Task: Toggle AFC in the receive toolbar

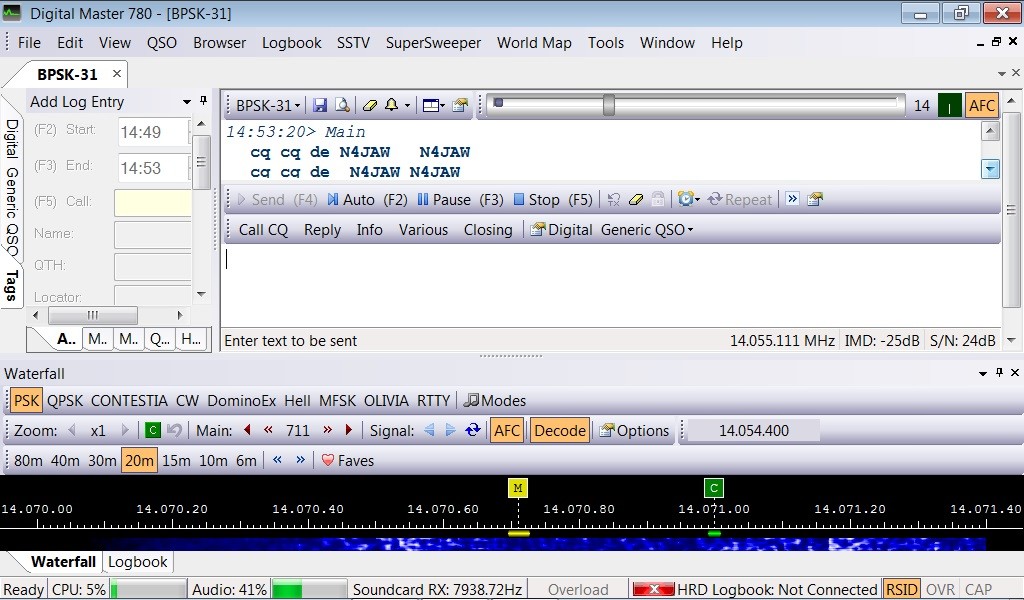Action: click(x=982, y=105)
